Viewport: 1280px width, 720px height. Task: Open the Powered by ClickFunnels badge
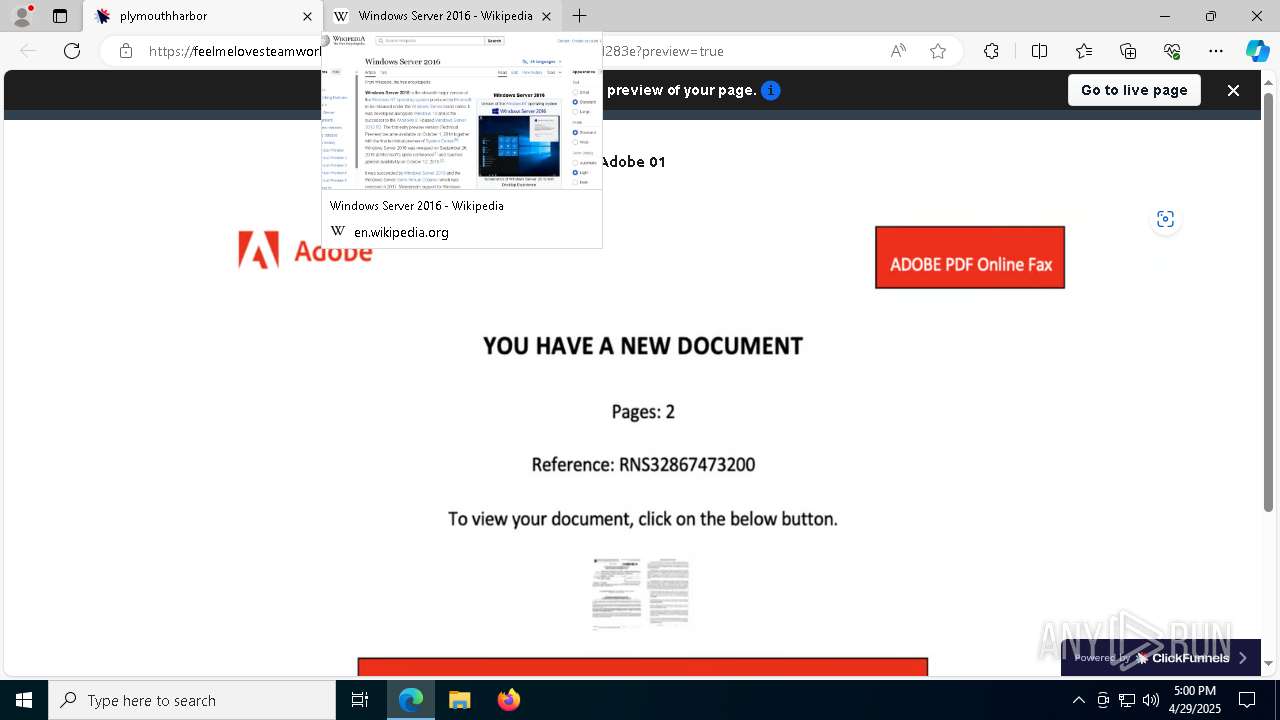click(x=1161, y=658)
